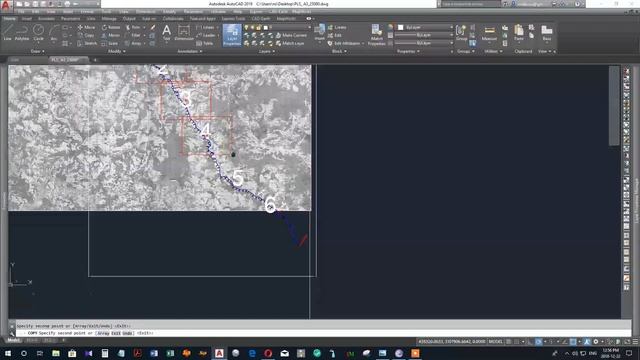Screen dimensions: 640x360
Task: Open Layer Properties manager
Action: coord(232,35)
